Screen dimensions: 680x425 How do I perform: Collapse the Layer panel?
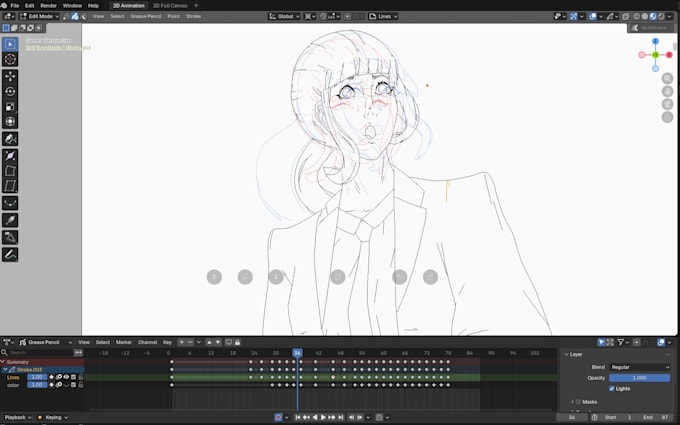pos(566,354)
